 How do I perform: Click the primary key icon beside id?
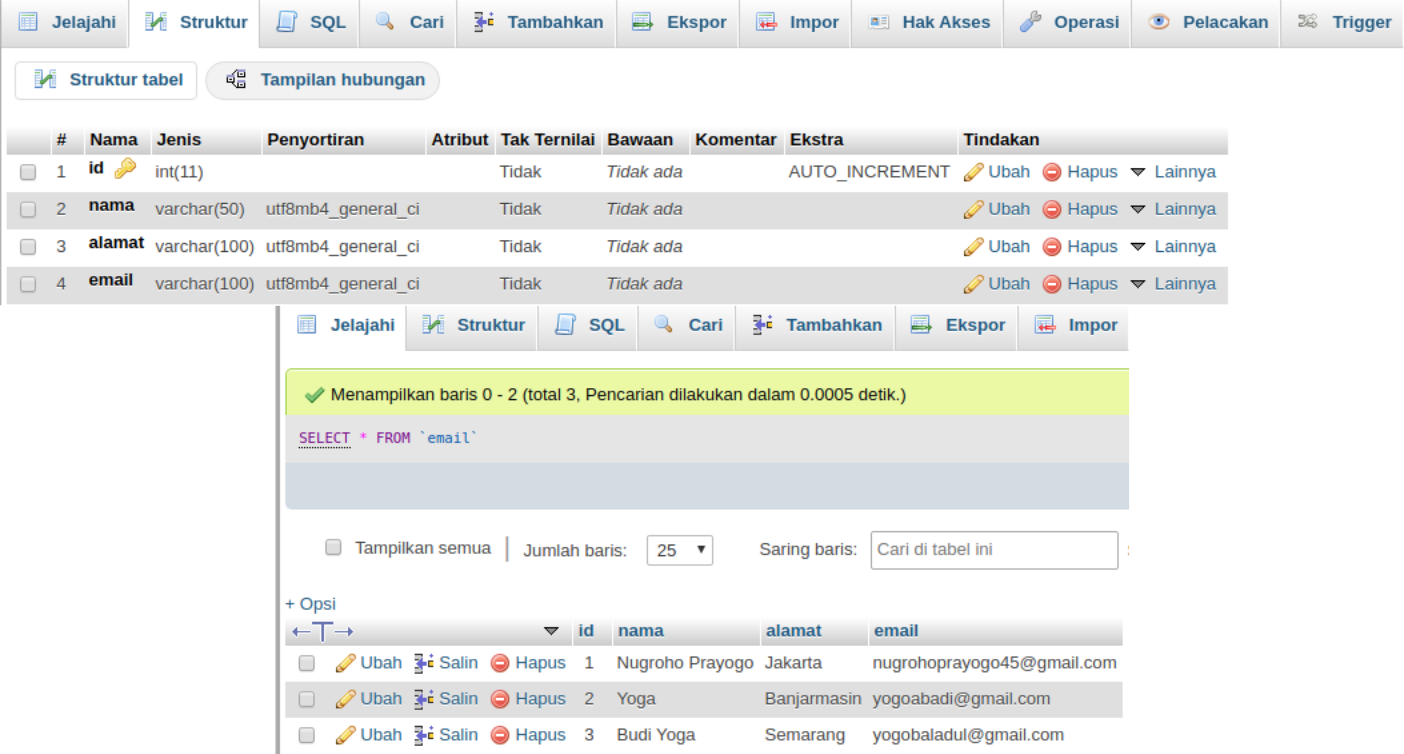click(x=127, y=167)
